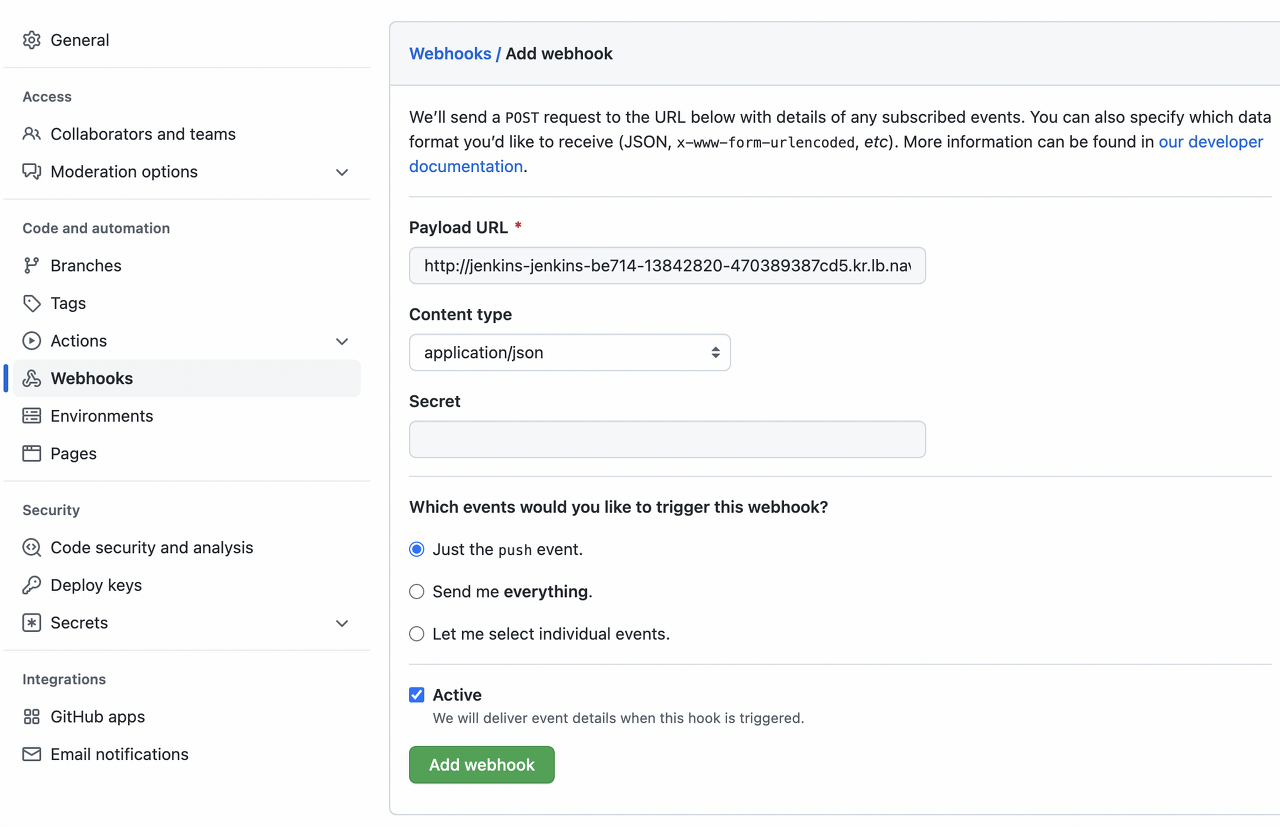Image resolution: width=1280 pixels, height=827 pixels.
Task: Click the green Add webhook button
Action: (x=482, y=765)
